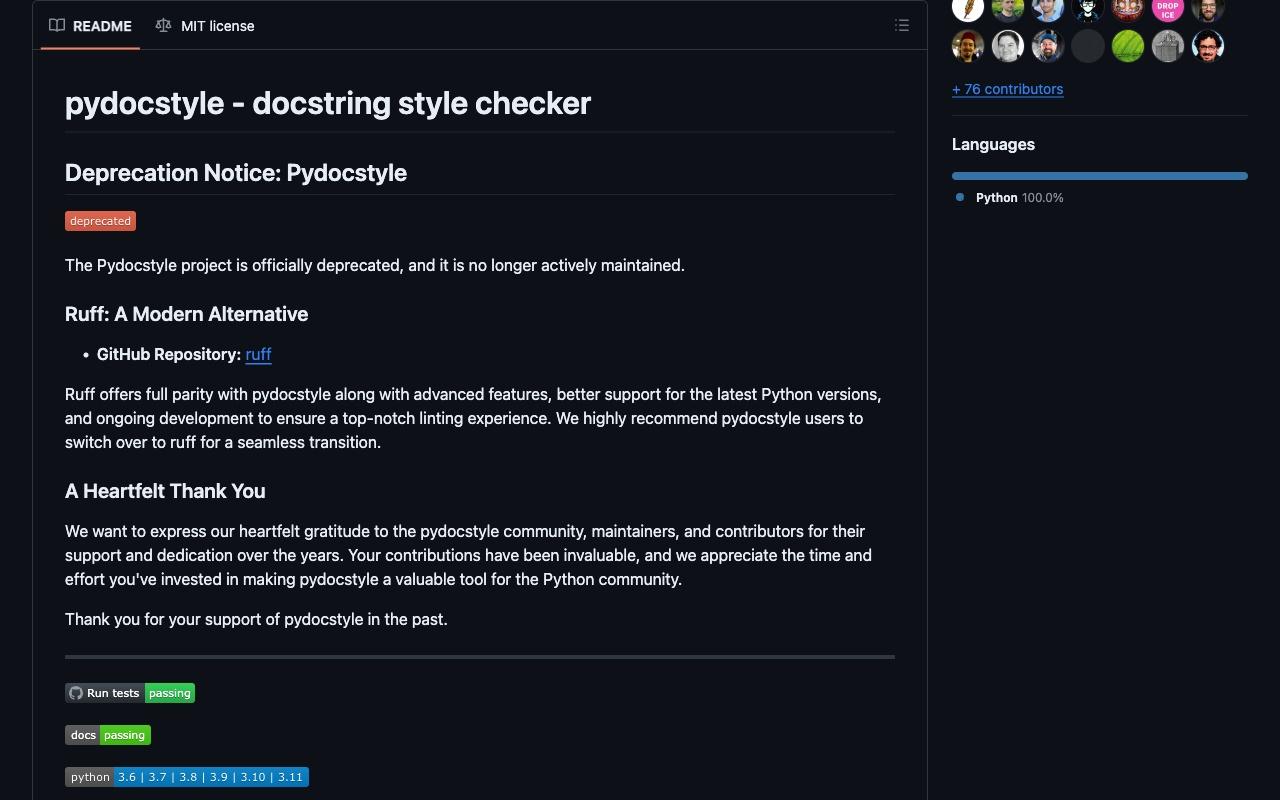Click the A Heartfelt Thank You heading
This screenshot has height=800, width=1280.
[165, 491]
